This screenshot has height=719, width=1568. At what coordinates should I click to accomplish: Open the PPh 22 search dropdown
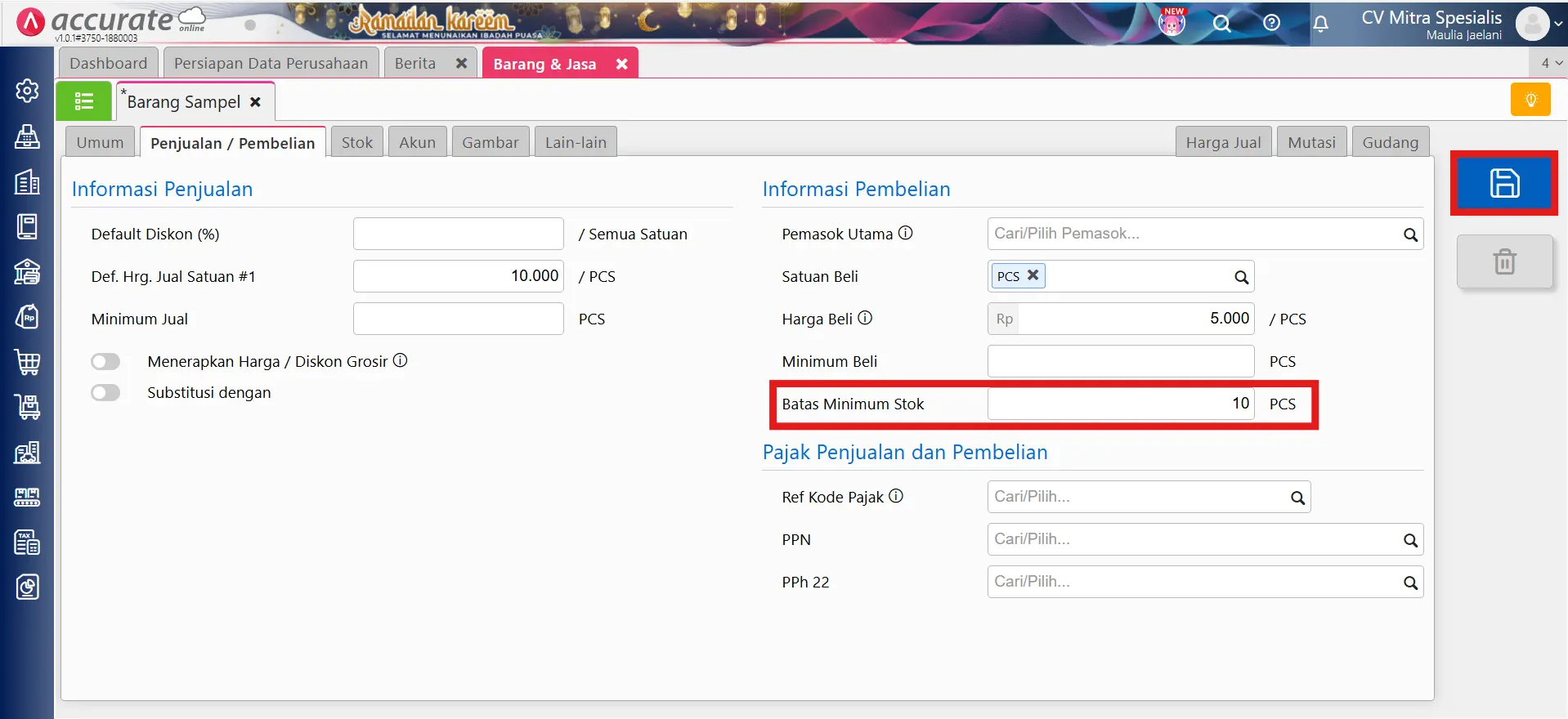tap(1410, 583)
